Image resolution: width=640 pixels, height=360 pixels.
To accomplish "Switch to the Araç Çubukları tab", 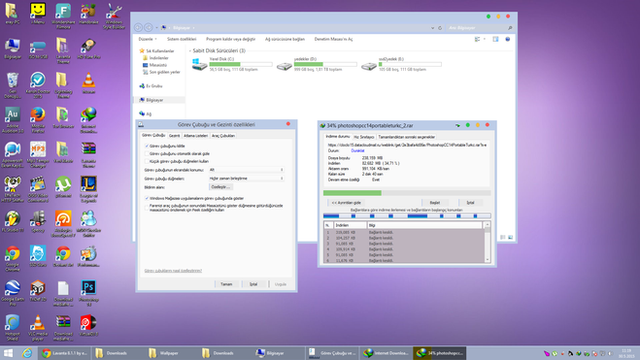I will click(223, 136).
